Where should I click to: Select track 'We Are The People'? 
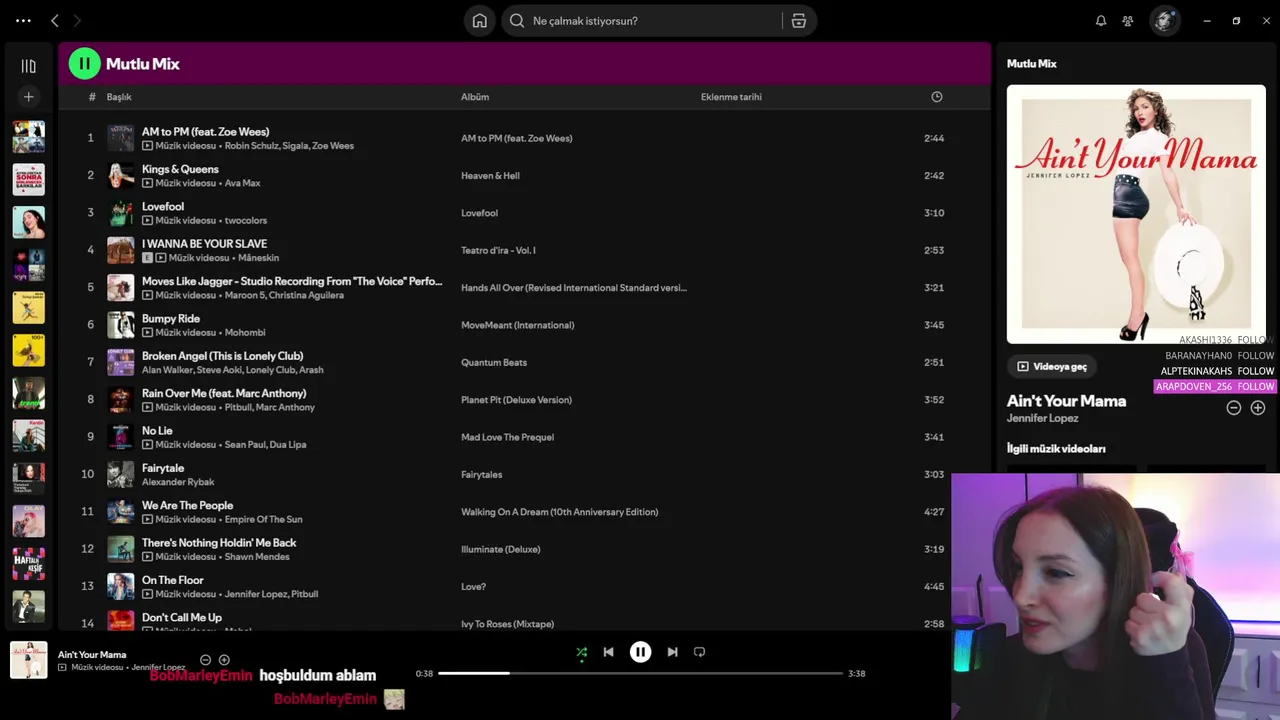[187, 506]
